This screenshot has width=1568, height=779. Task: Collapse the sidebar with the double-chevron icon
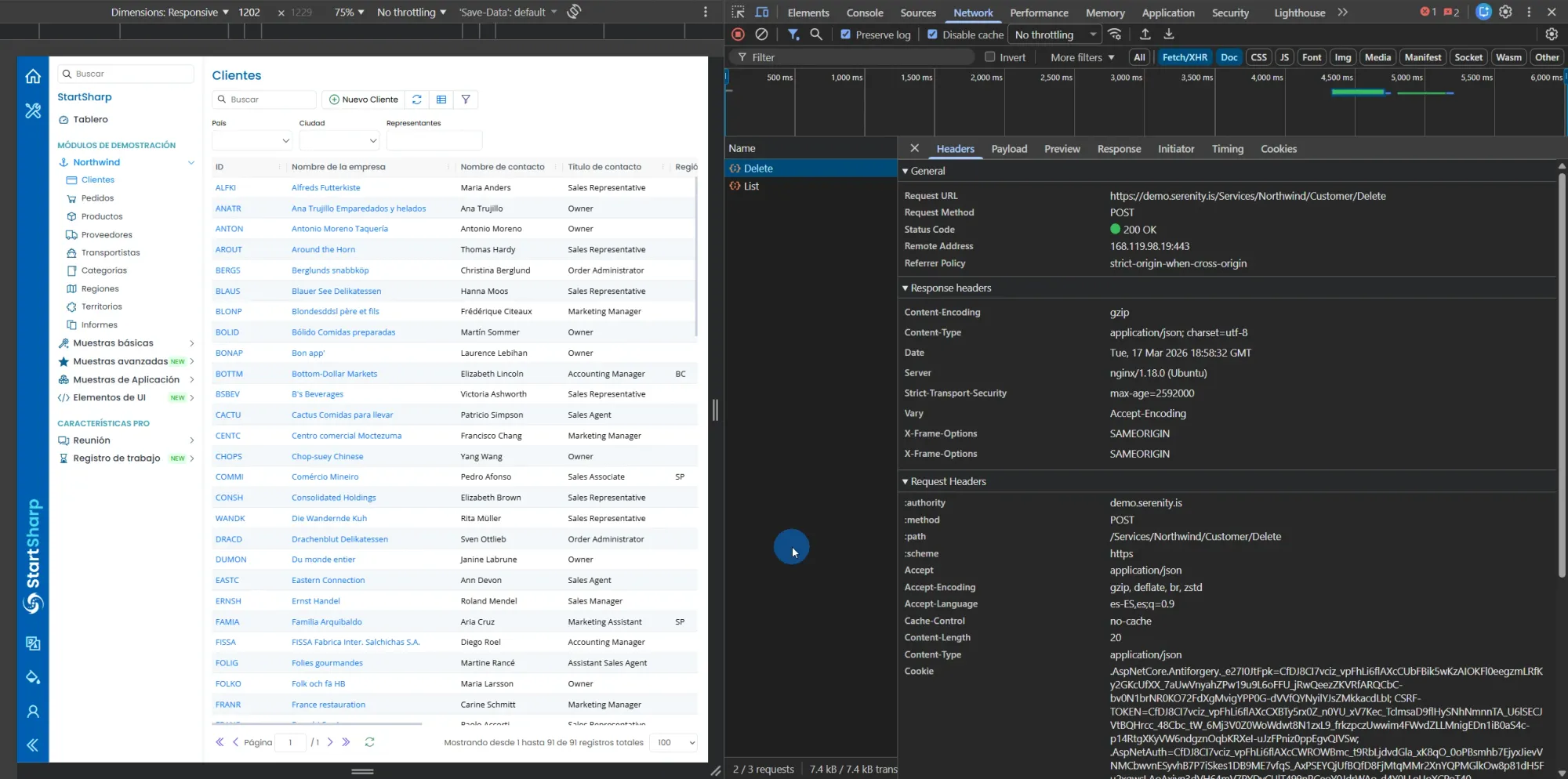click(x=32, y=745)
